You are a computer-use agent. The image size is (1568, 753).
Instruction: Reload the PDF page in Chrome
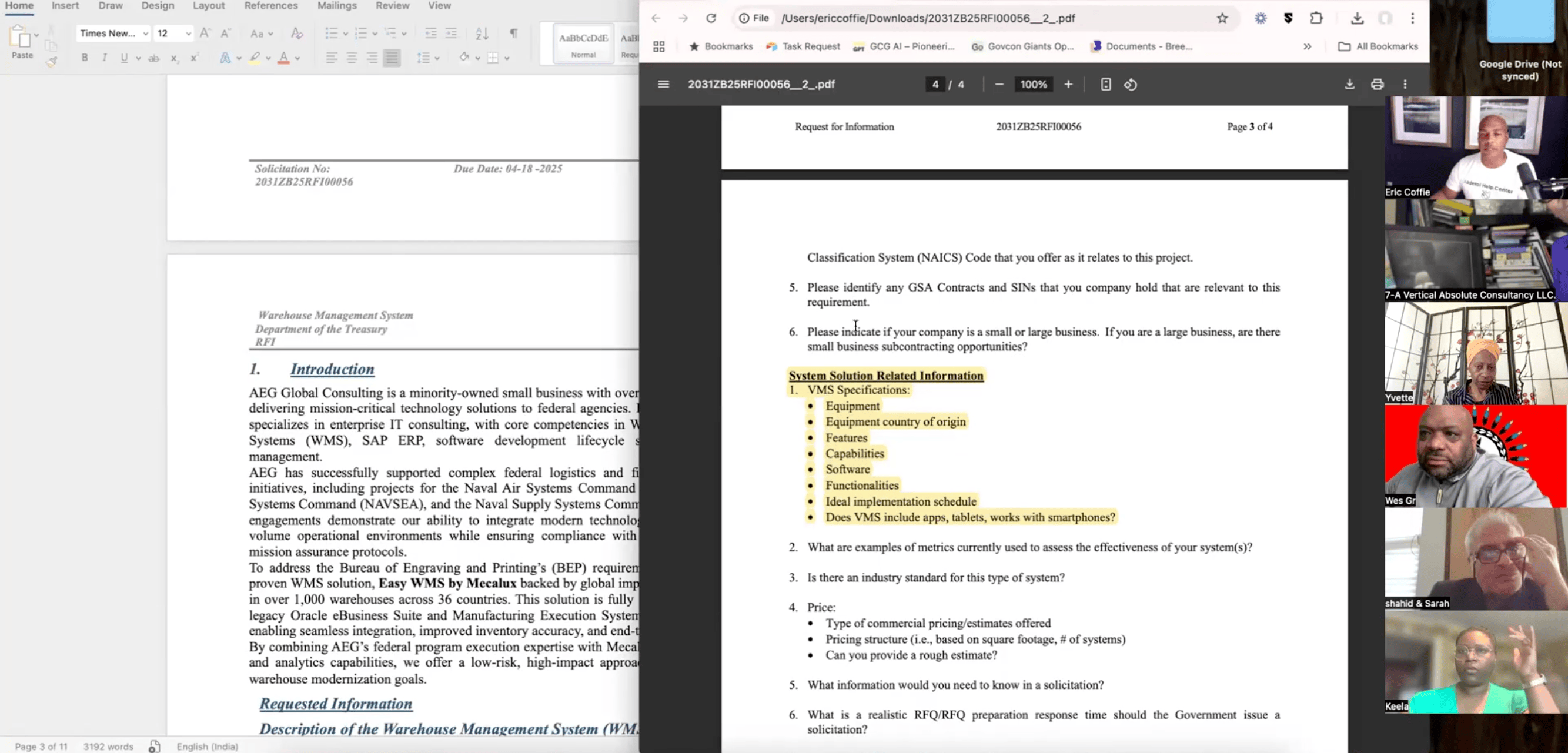point(711,18)
